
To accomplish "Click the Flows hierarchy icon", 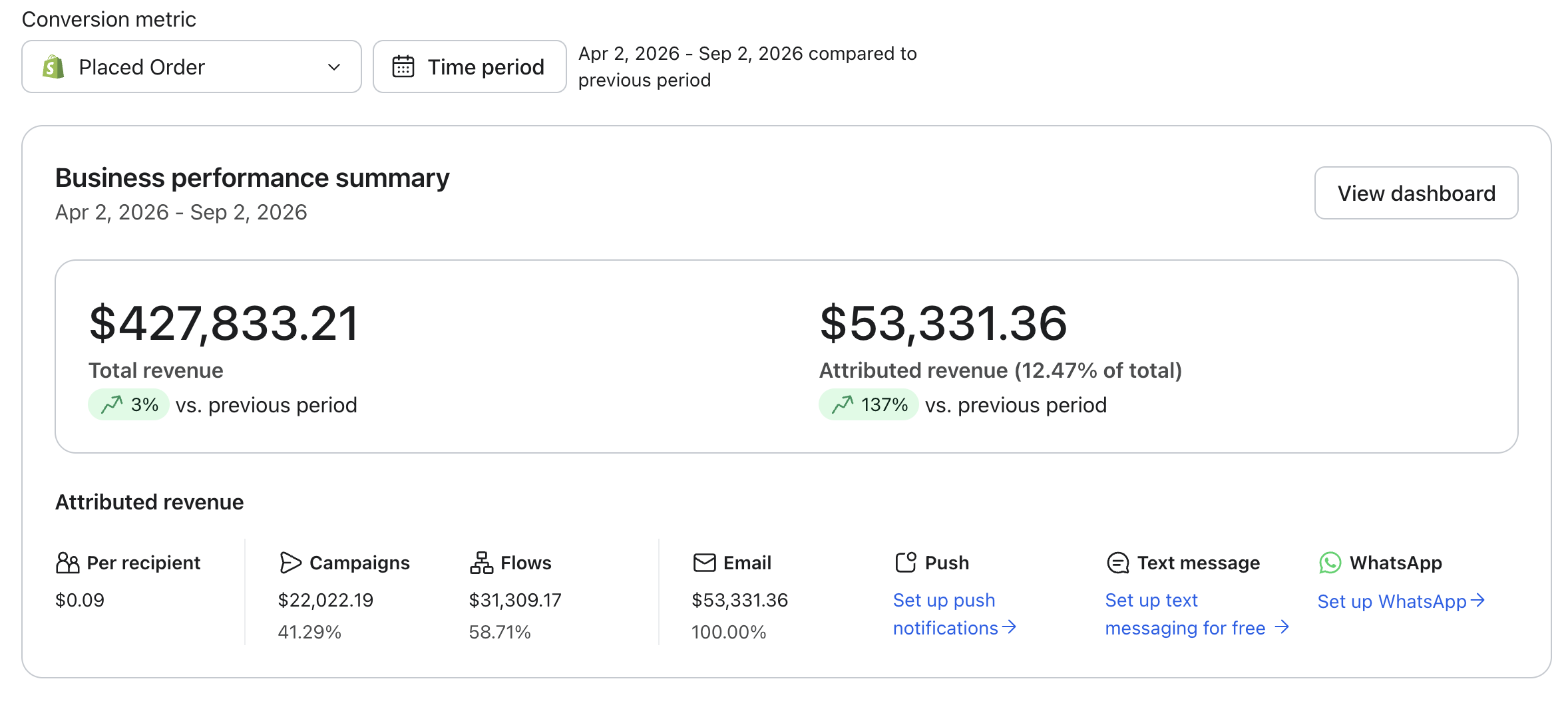I will (481, 563).
